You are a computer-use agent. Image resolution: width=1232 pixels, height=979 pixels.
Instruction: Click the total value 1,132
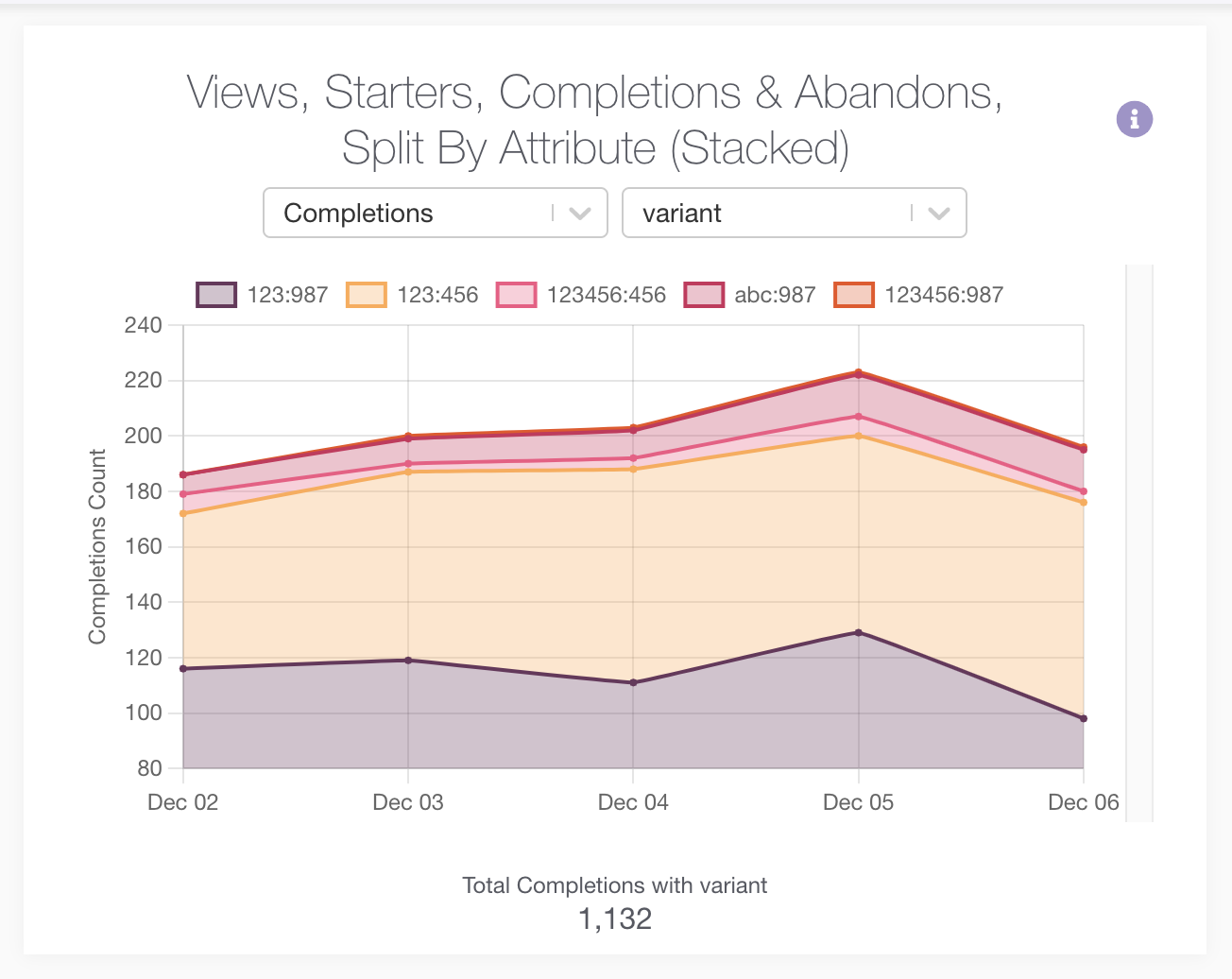click(614, 918)
